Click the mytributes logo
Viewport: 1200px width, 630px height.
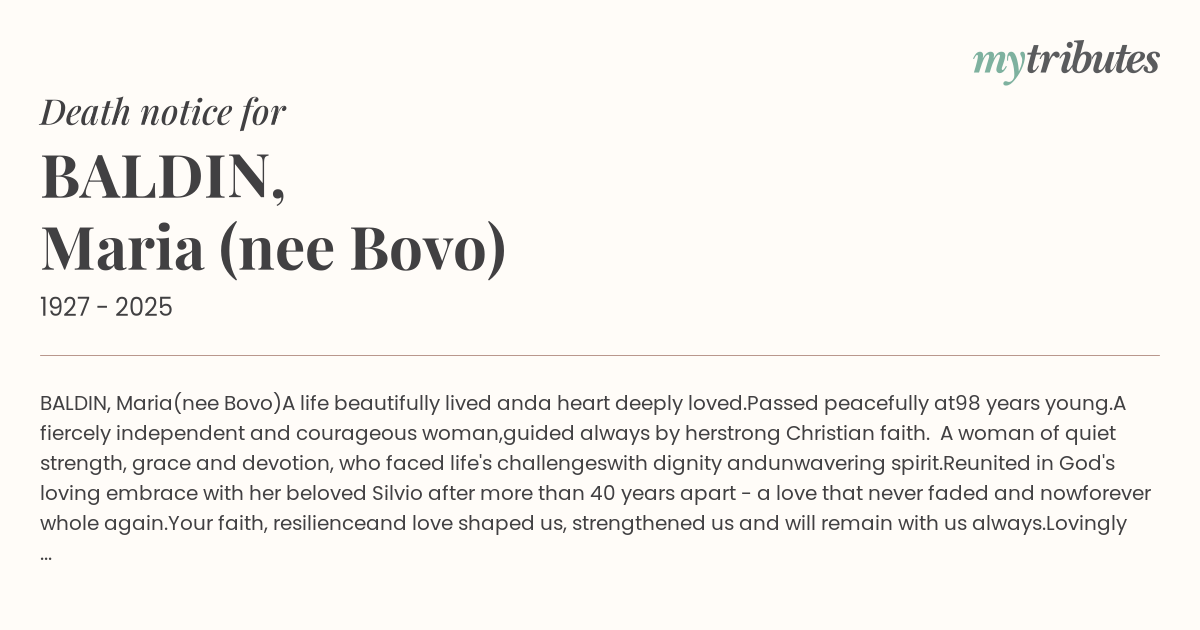click(x=1065, y=61)
